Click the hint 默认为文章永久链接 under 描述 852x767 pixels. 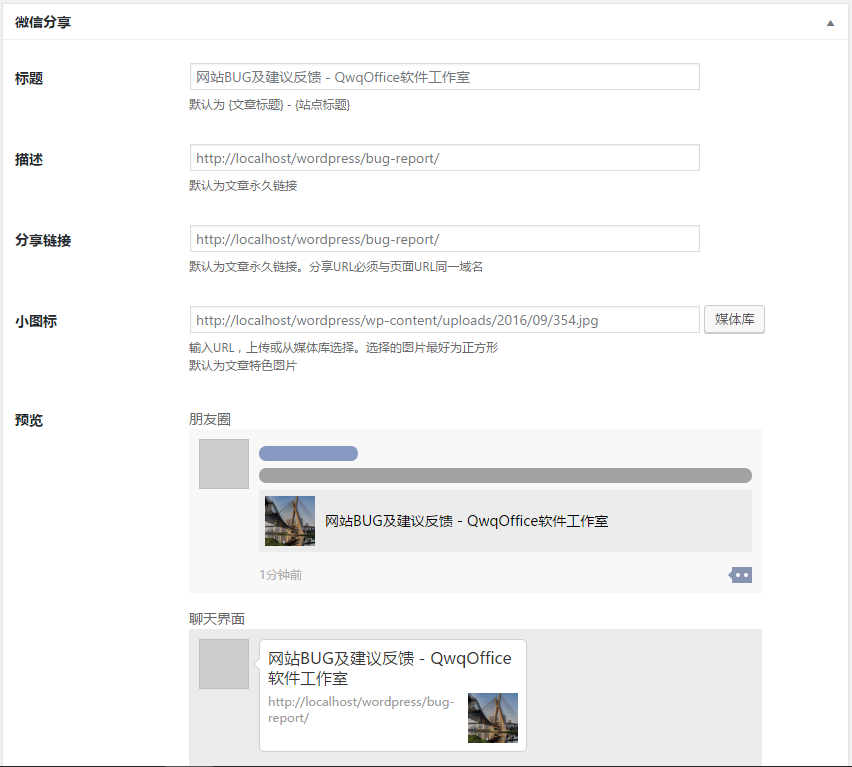pos(243,186)
